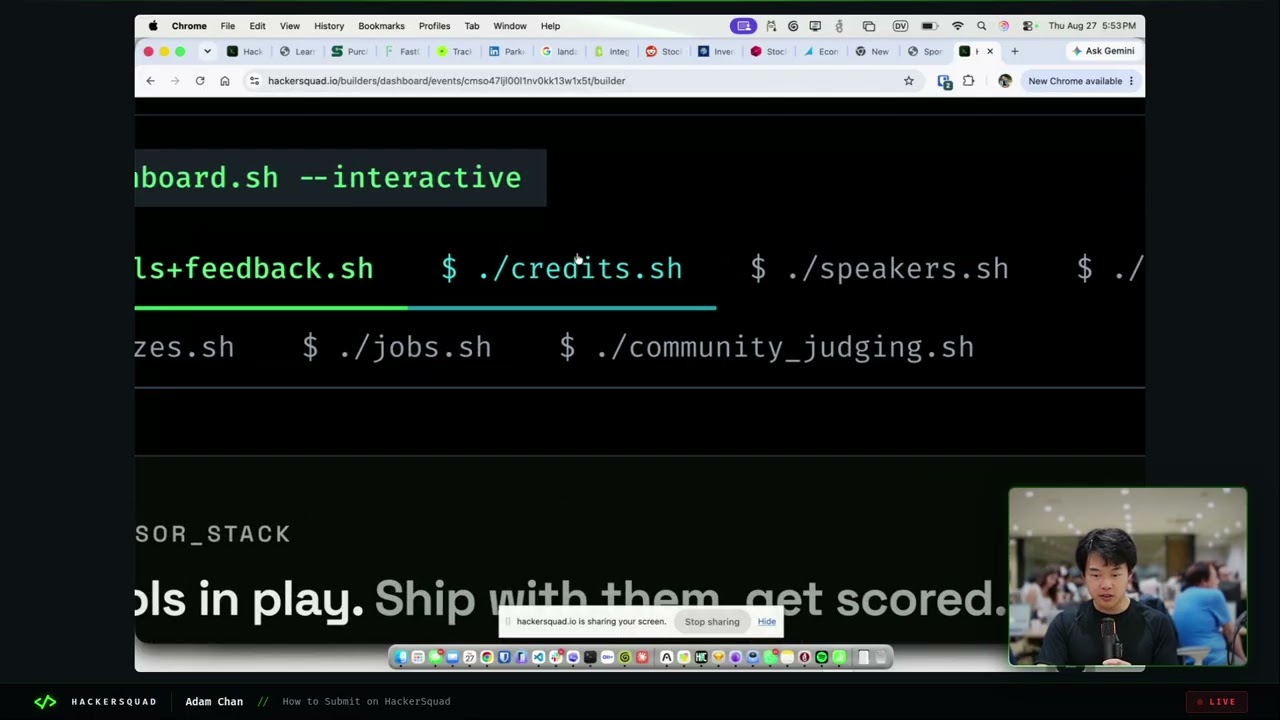1280x720 pixels.
Task: Open the home page via house icon
Action: tap(224, 81)
